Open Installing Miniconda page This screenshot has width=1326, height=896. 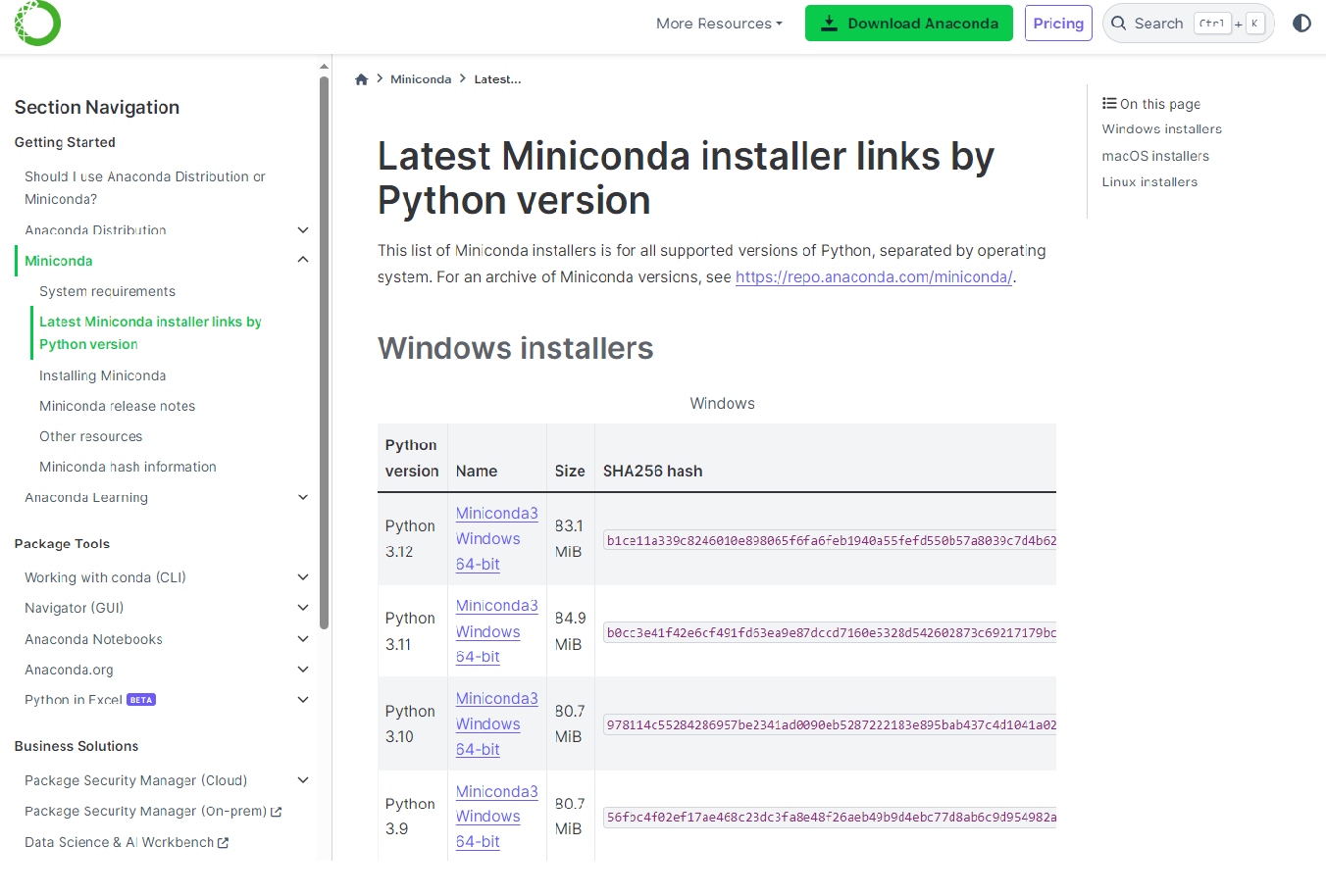(102, 375)
